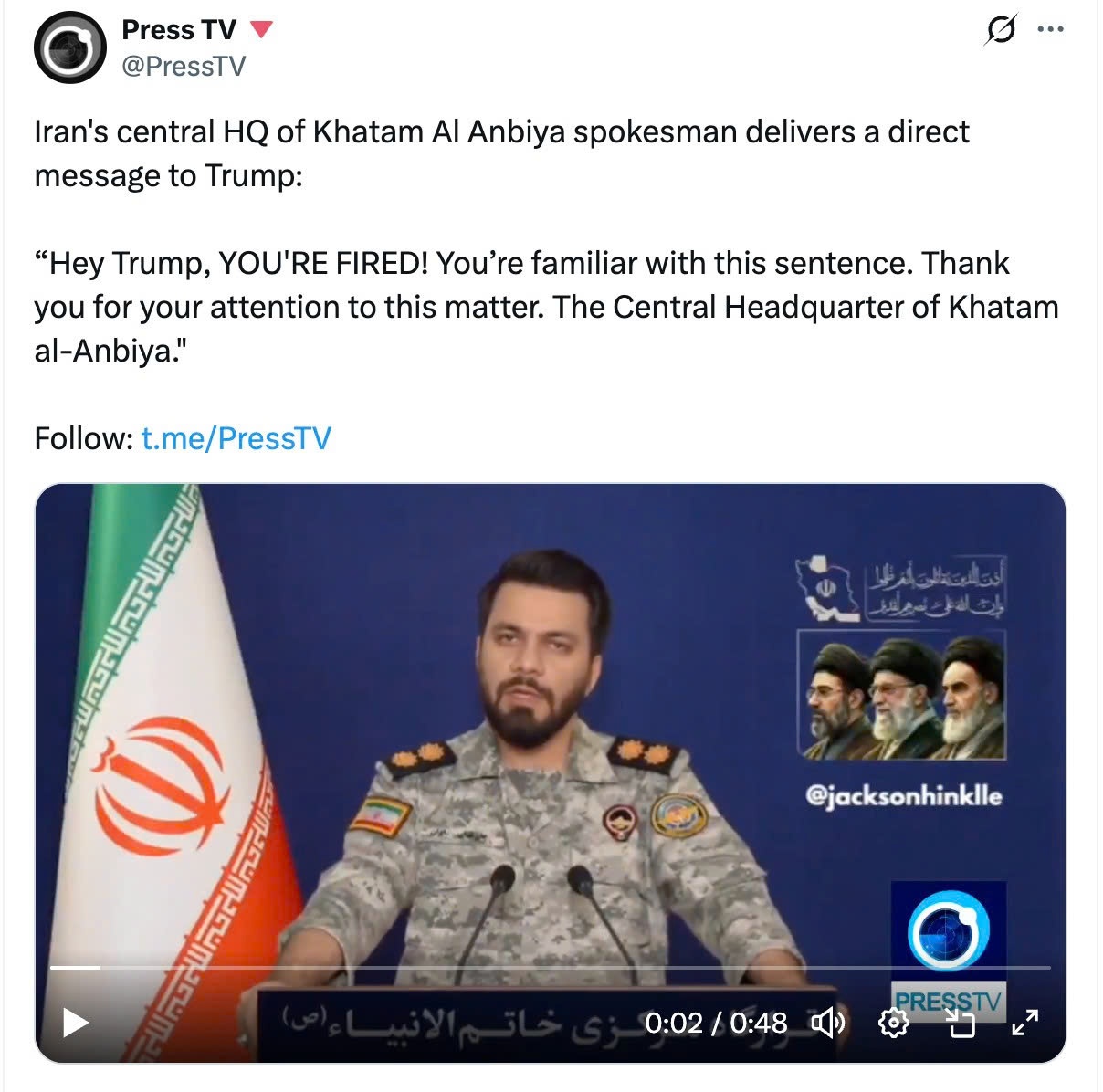Click the PRESSTV logo watermark in video

click(x=949, y=950)
